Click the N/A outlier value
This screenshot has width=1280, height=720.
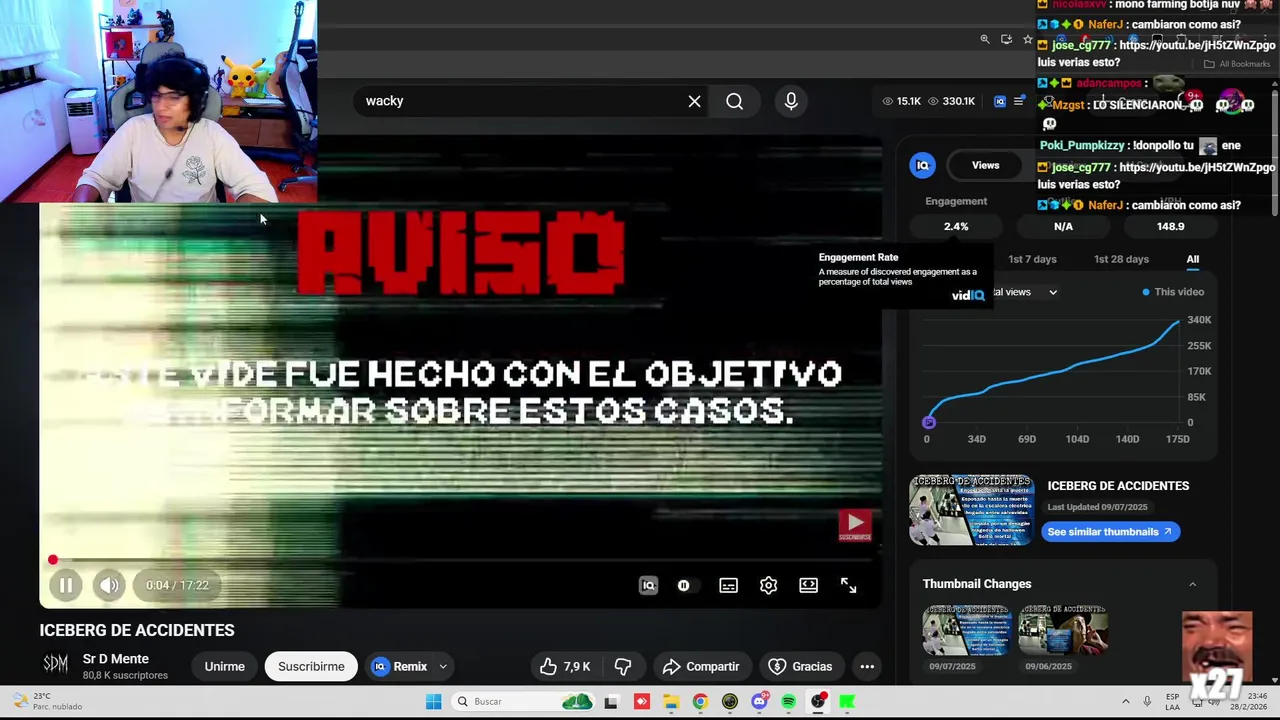click(x=1063, y=227)
